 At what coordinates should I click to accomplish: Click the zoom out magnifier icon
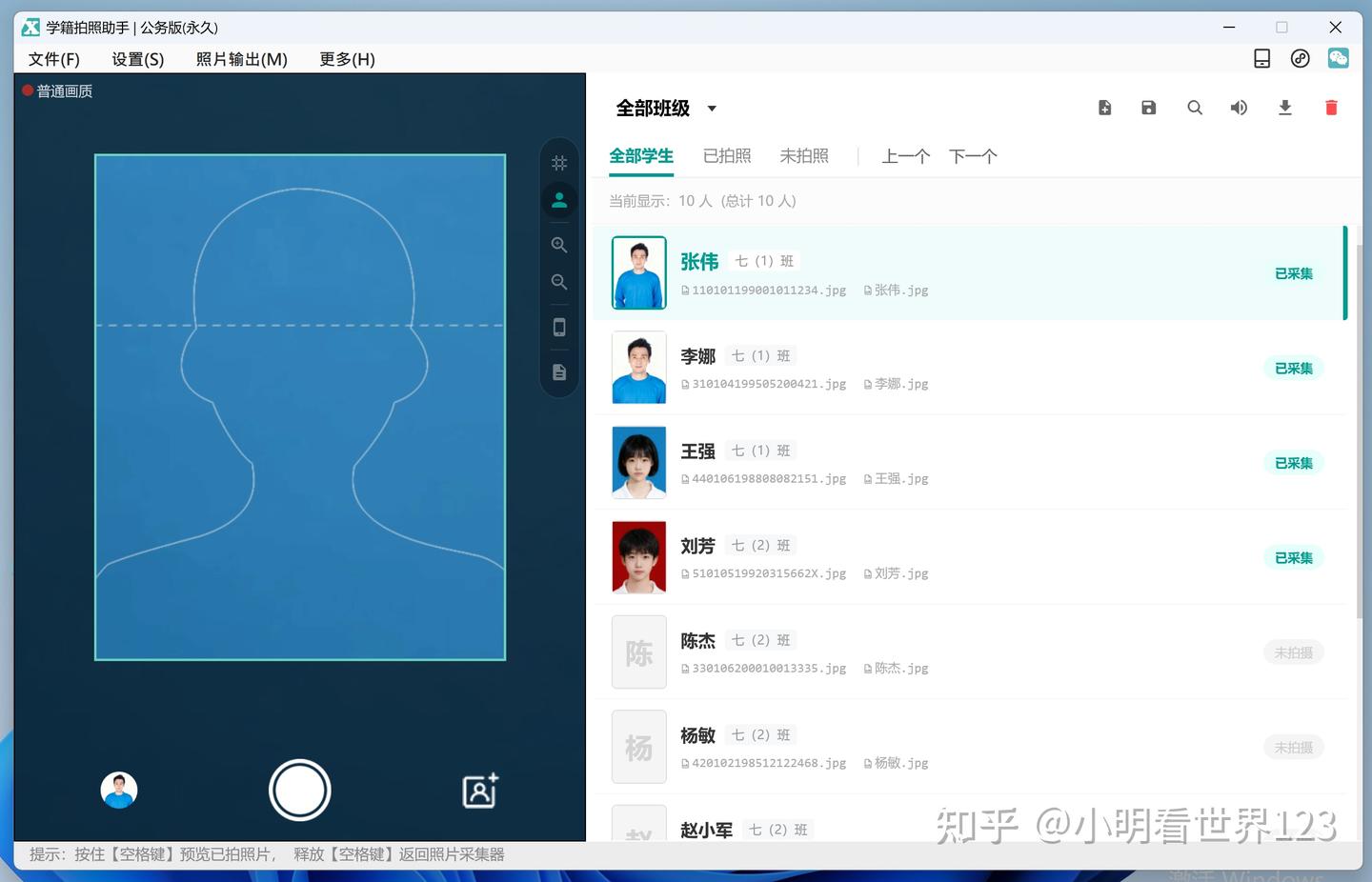click(559, 282)
